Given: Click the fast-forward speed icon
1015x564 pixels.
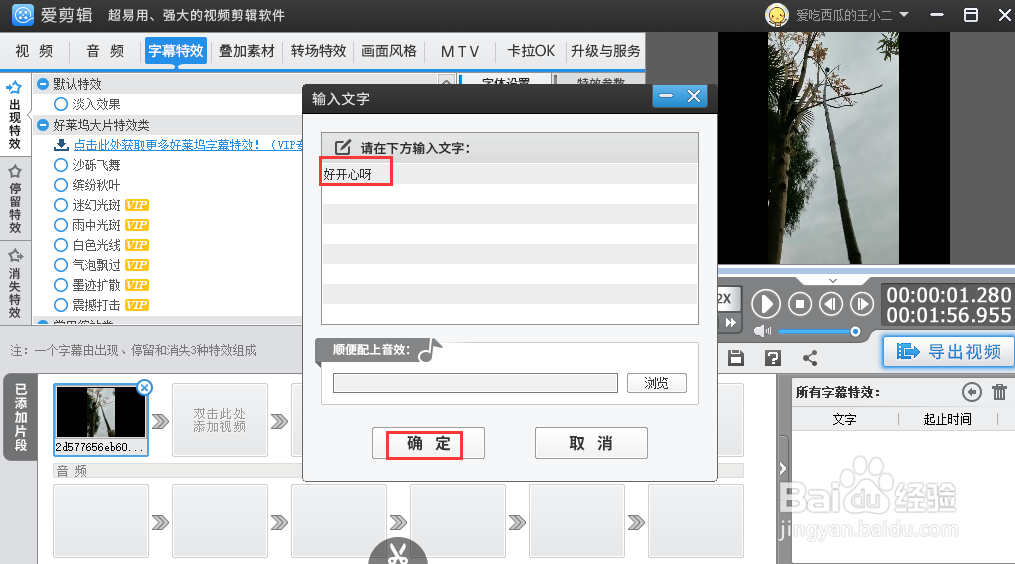Looking at the screenshot, I should pos(730,322).
